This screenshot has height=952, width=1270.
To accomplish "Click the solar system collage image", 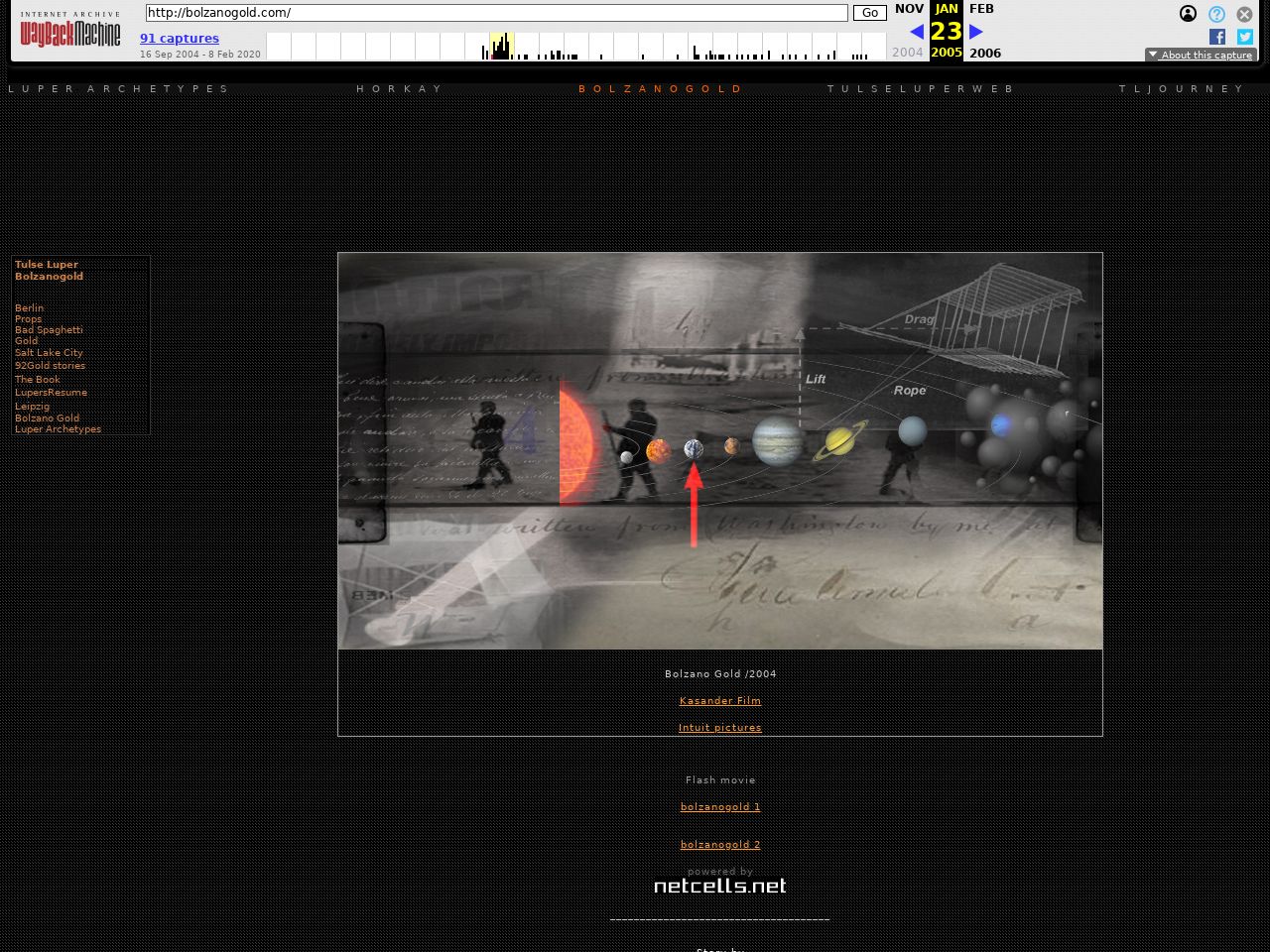I will point(720,451).
